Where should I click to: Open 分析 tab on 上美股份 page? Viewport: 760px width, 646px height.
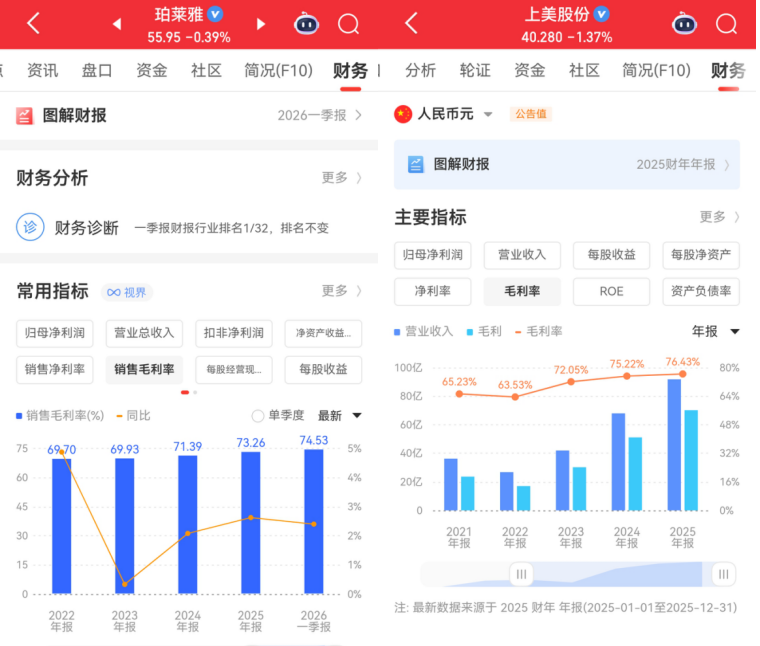[421, 70]
